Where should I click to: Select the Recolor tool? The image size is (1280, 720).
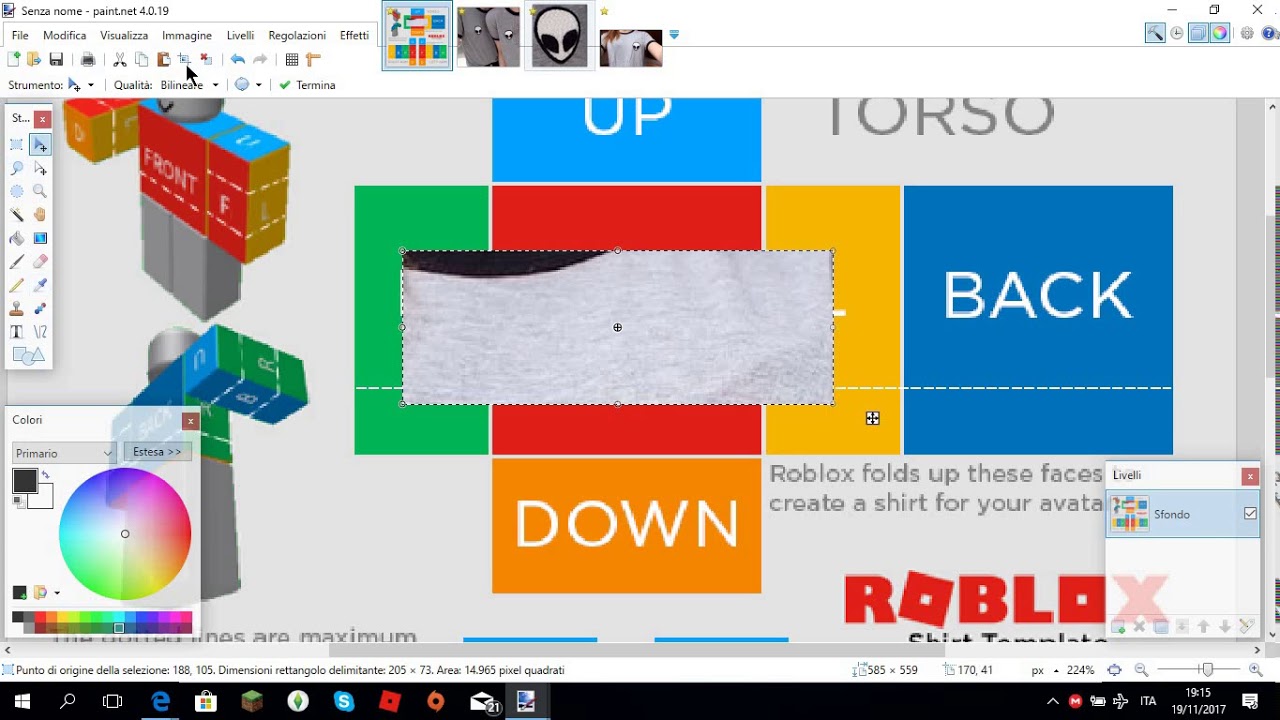coord(40,309)
